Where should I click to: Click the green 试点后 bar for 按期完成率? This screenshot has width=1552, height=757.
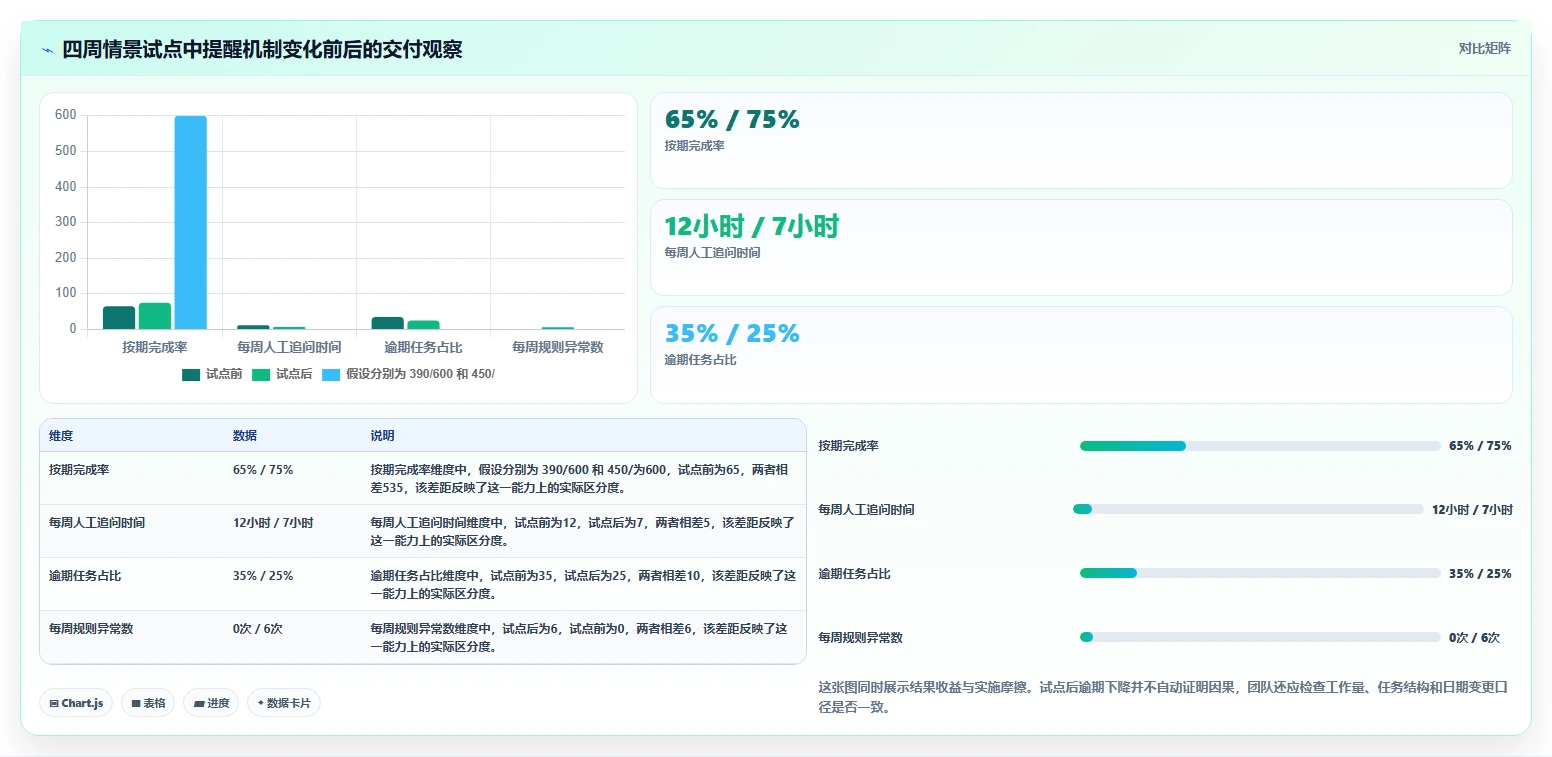tap(155, 316)
